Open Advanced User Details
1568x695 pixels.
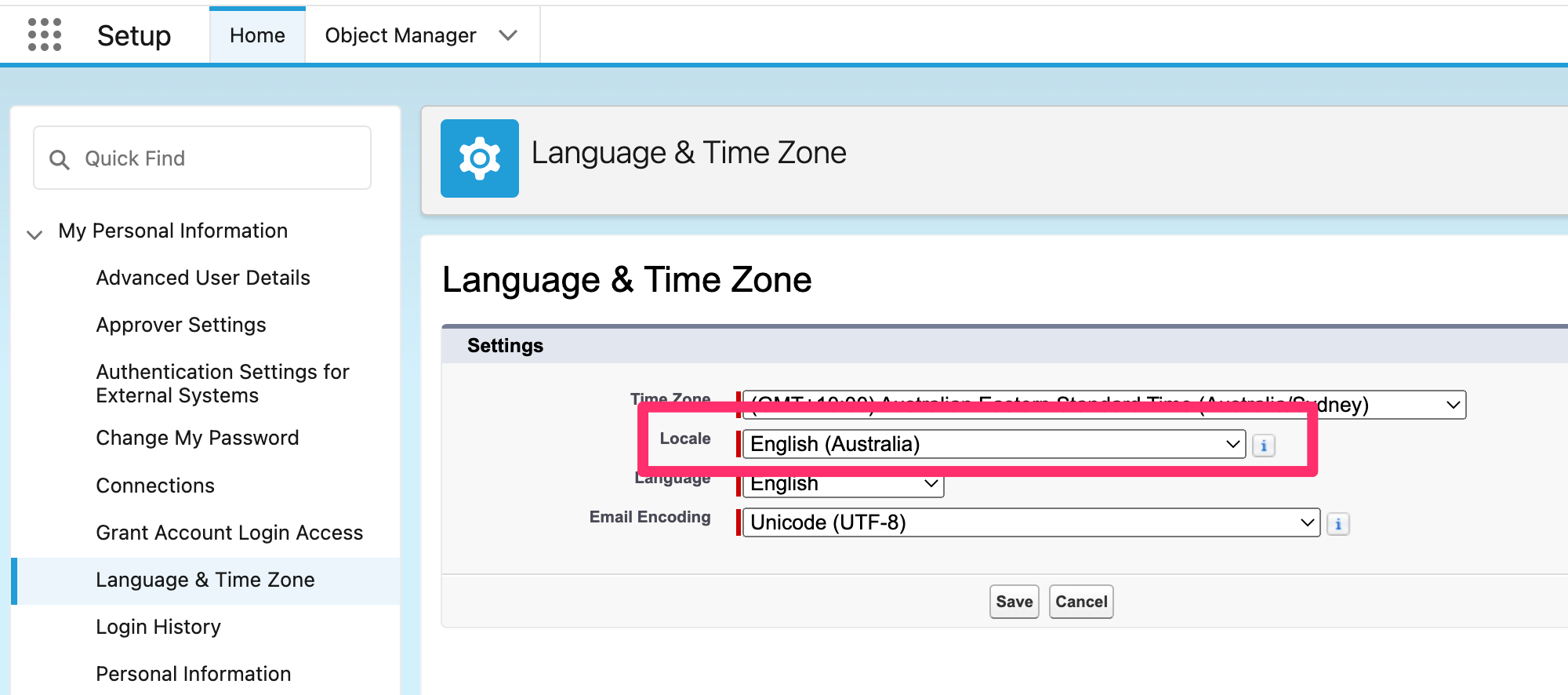coord(203,278)
